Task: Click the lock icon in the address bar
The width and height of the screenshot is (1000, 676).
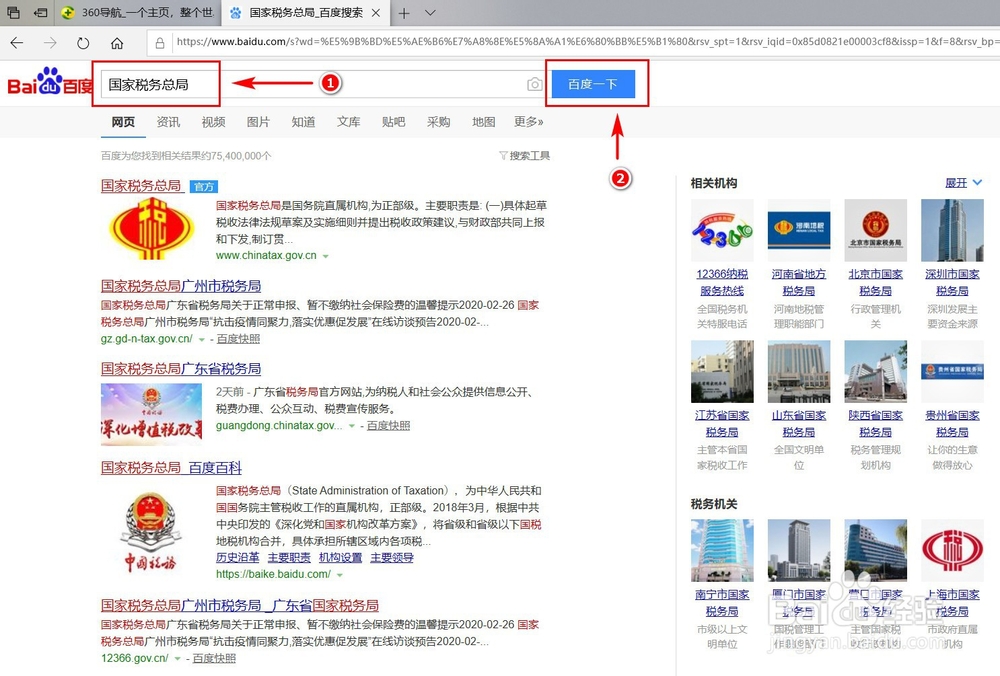Action: (x=159, y=43)
